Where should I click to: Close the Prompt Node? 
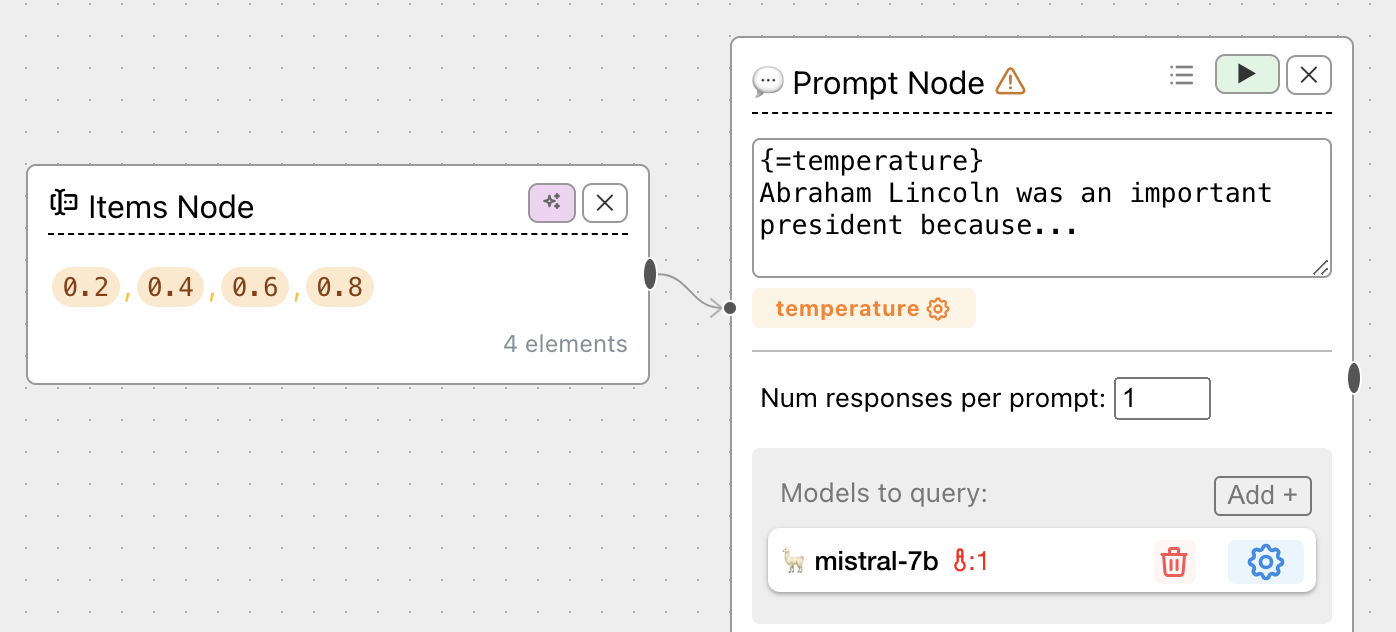pos(1308,74)
